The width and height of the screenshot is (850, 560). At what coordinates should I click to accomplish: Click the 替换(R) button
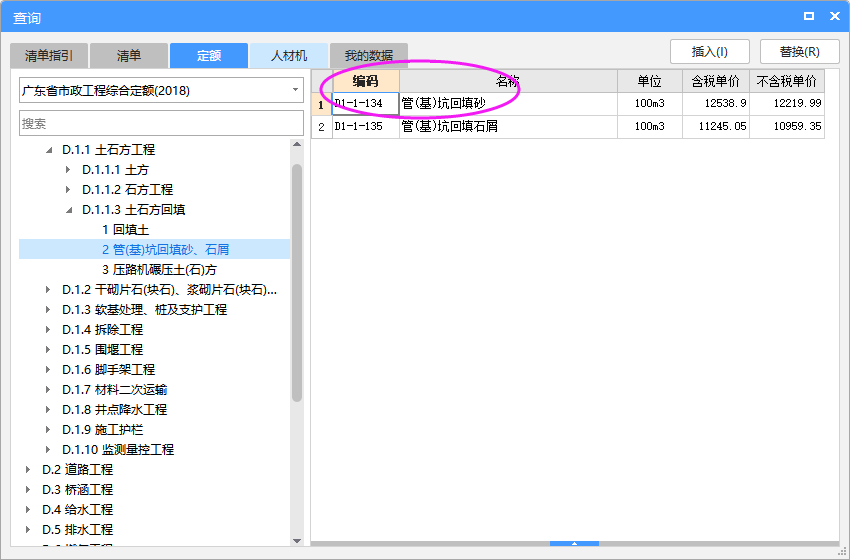point(800,52)
